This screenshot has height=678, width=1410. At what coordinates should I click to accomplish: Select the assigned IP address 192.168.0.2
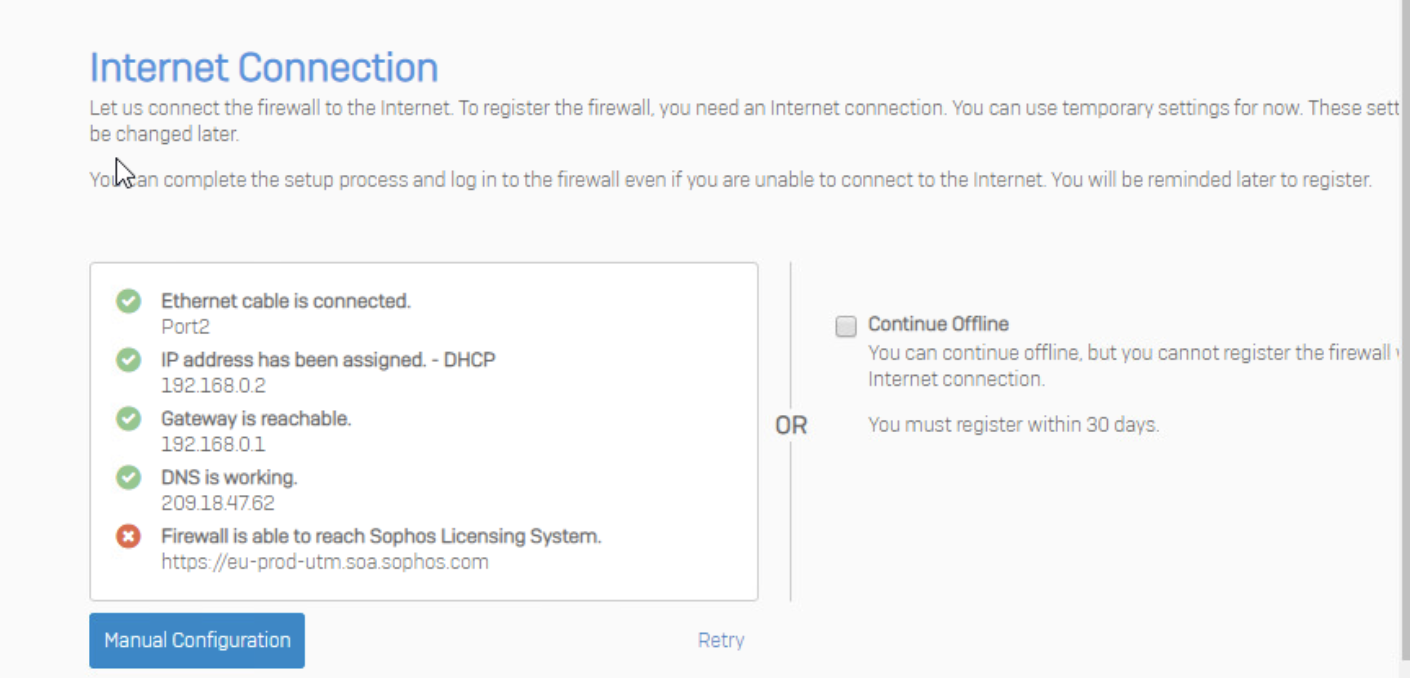(x=213, y=385)
